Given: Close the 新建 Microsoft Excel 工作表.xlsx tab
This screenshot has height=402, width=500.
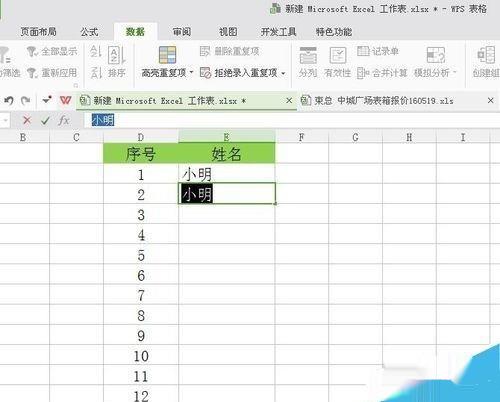Looking at the screenshot, I should [x=289, y=100].
